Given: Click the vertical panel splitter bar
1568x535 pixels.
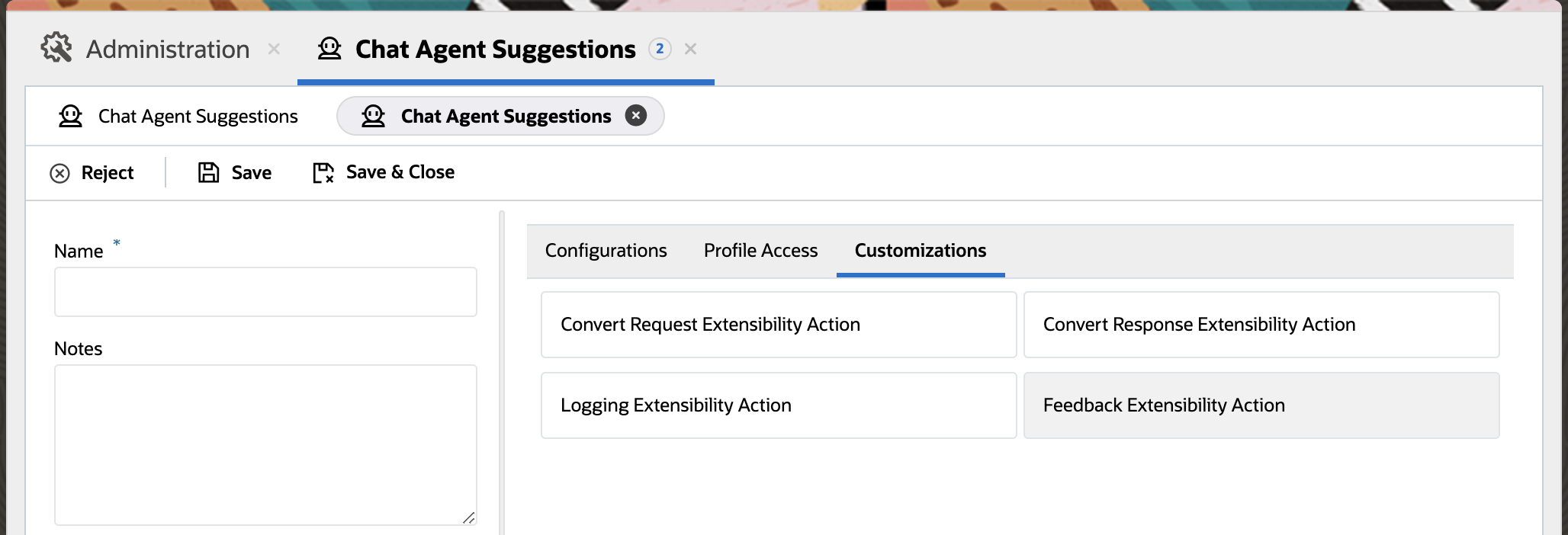Looking at the screenshot, I should (x=502, y=373).
